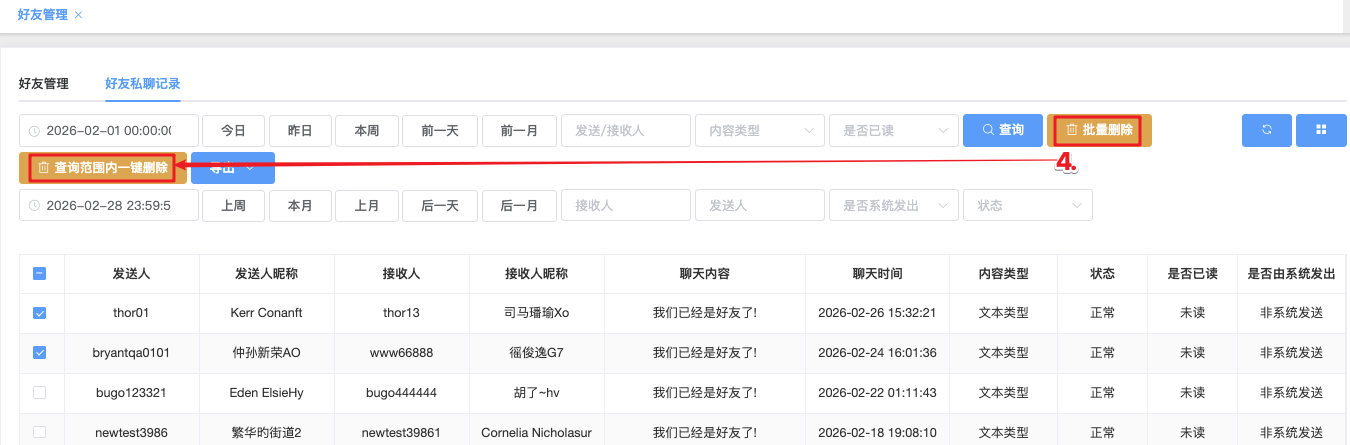Screen dimensions: 1350x445
Task: Click the refresh icon button
Action: pos(1267,130)
